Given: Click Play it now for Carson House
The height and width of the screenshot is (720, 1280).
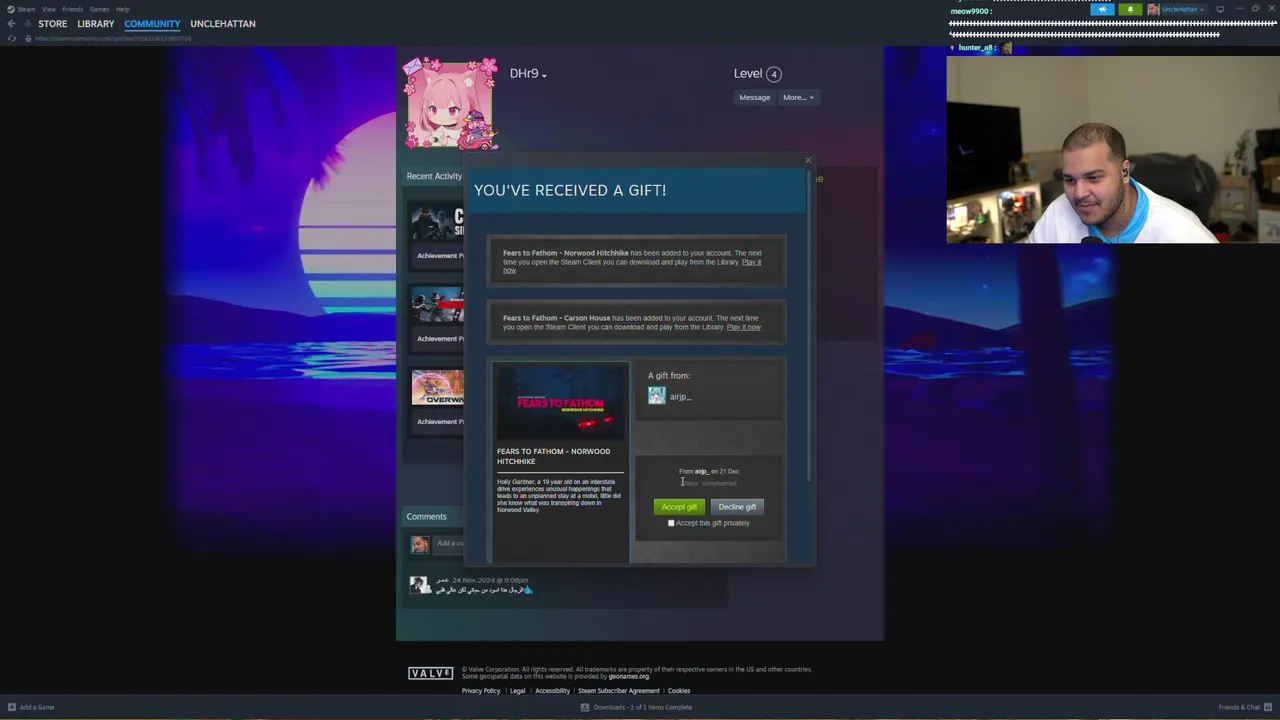Looking at the screenshot, I should tap(743, 327).
